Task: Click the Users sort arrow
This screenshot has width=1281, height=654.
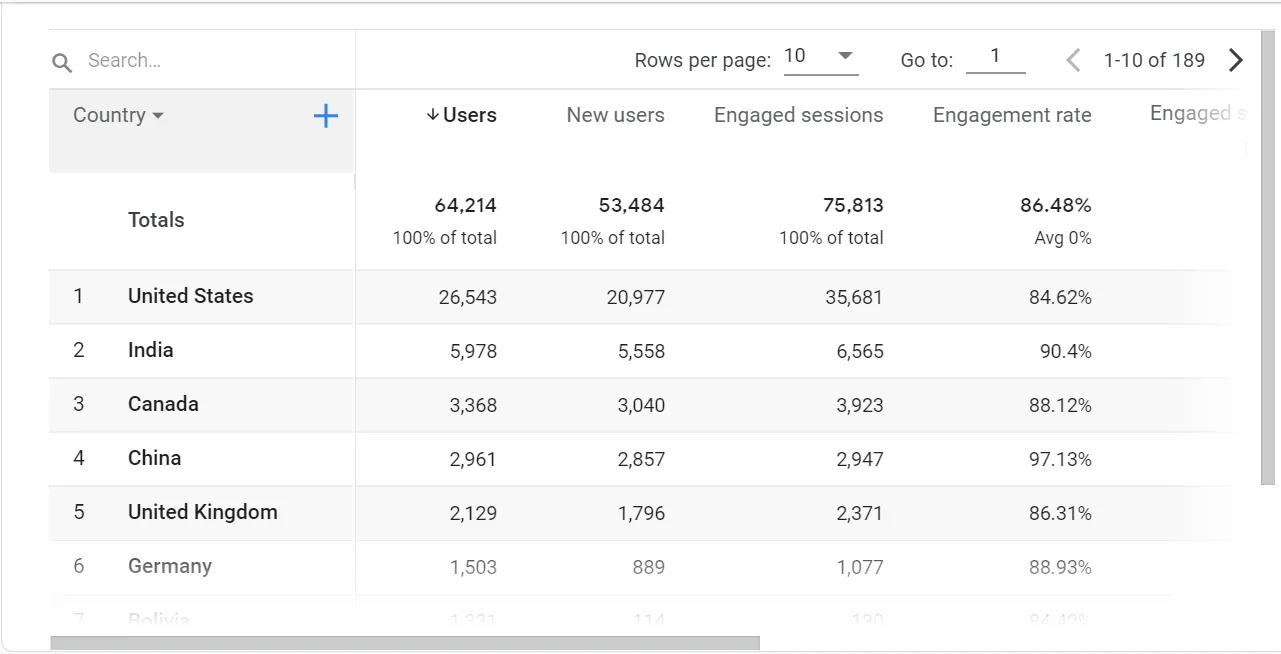Action: pyautogui.click(x=432, y=115)
